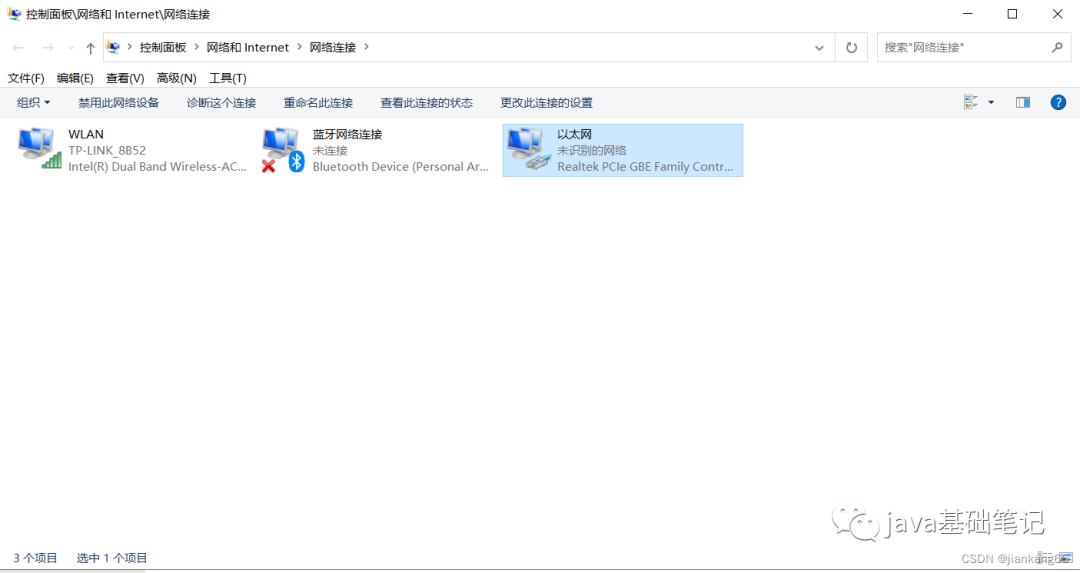Screen dimensions: 1080x573
Task: Click the 3 个项目 status bar text
Action: (35, 558)
